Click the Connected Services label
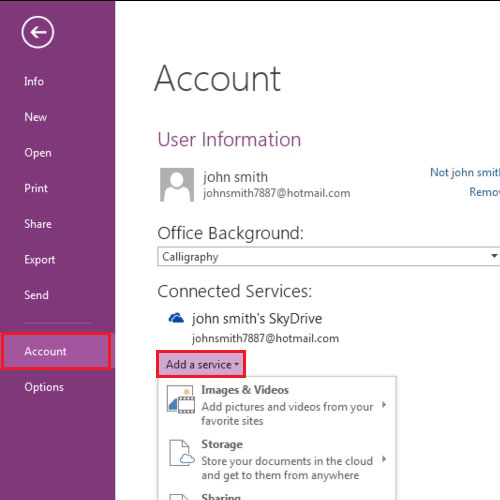The image size is (500, 500). coord(235,291)
